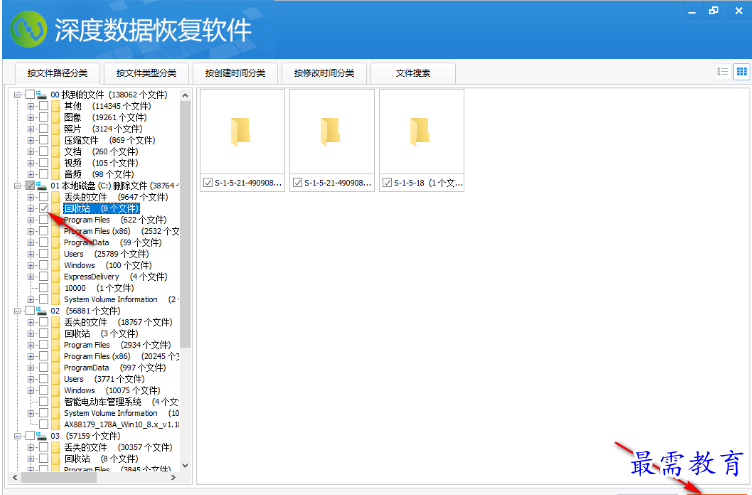Viewport: 752px width, 495px height.
Task: Check the 音频 (98) checkbox
Action: pos(44,174)
